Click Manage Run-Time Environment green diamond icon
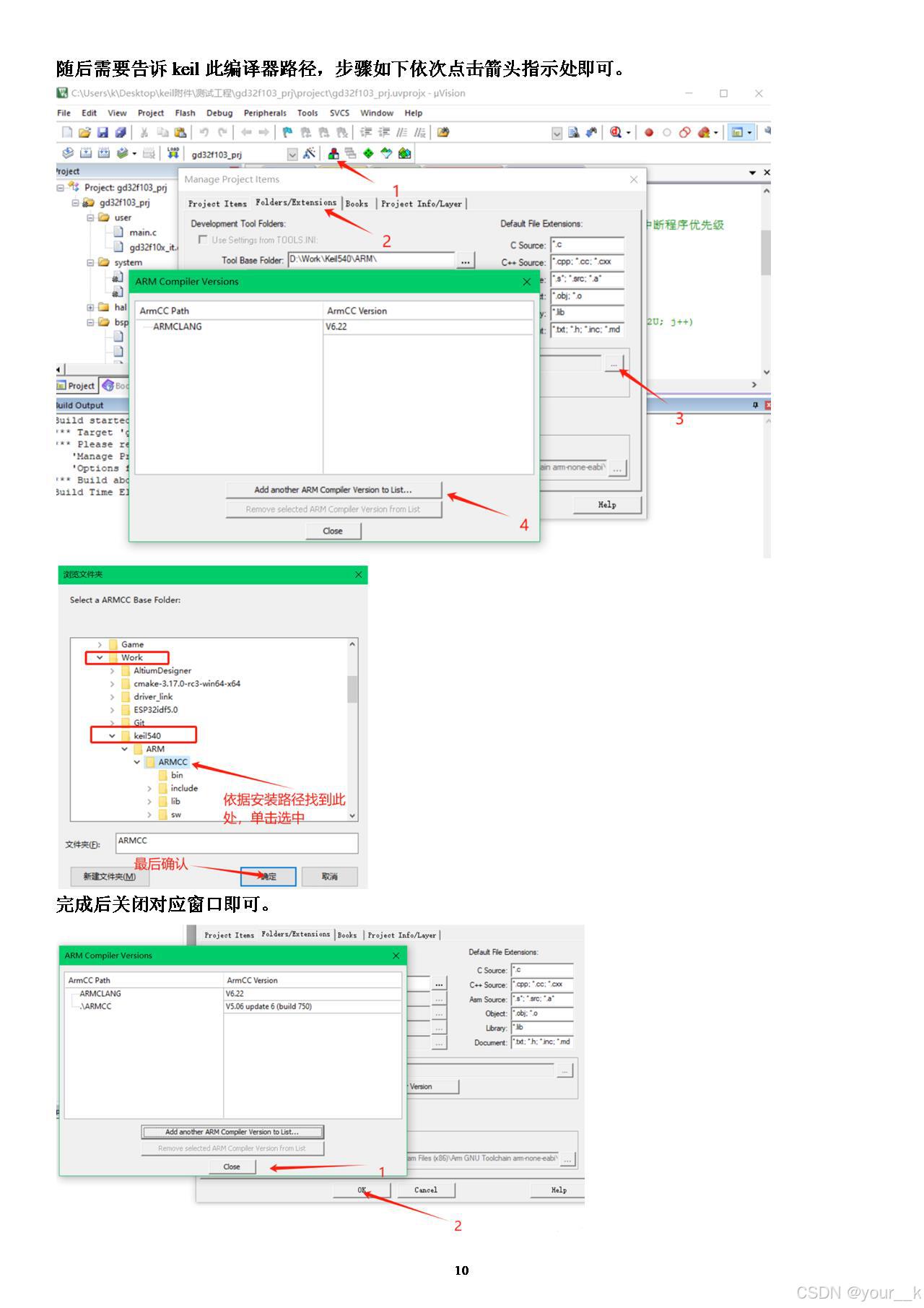This screenshot has height=1308, width=924. (368, 153)
